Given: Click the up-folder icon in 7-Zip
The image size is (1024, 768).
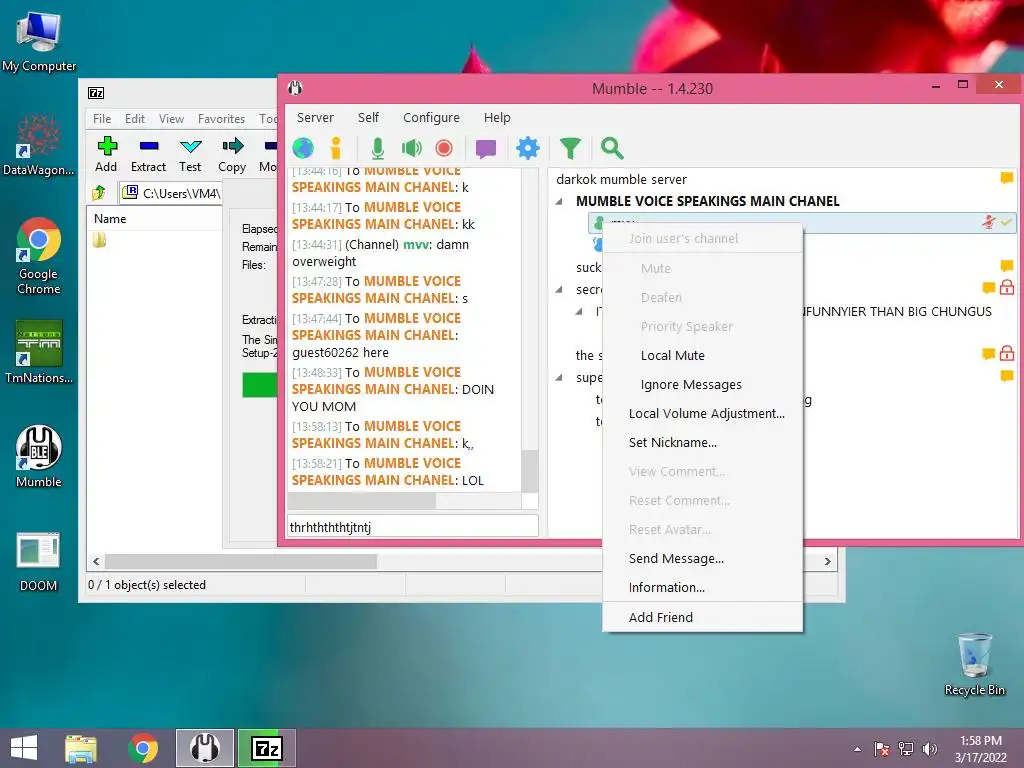Looking at the screenshot, I should (99, 193).
